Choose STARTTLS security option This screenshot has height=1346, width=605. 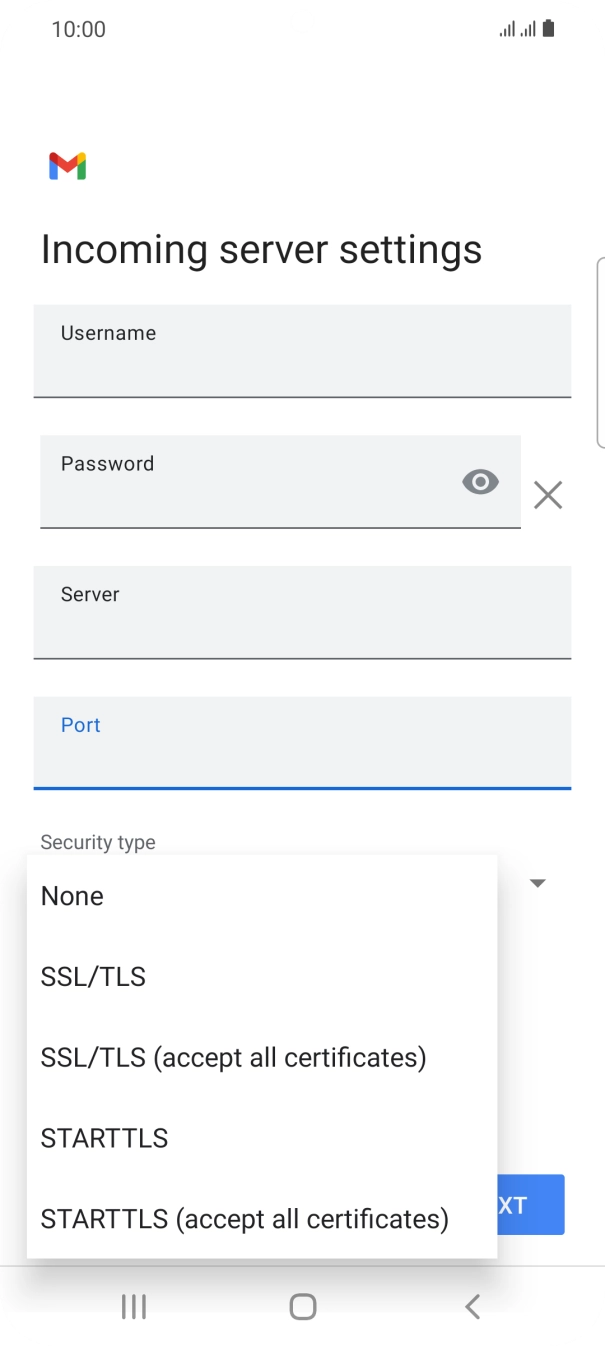pos(104,1138)
